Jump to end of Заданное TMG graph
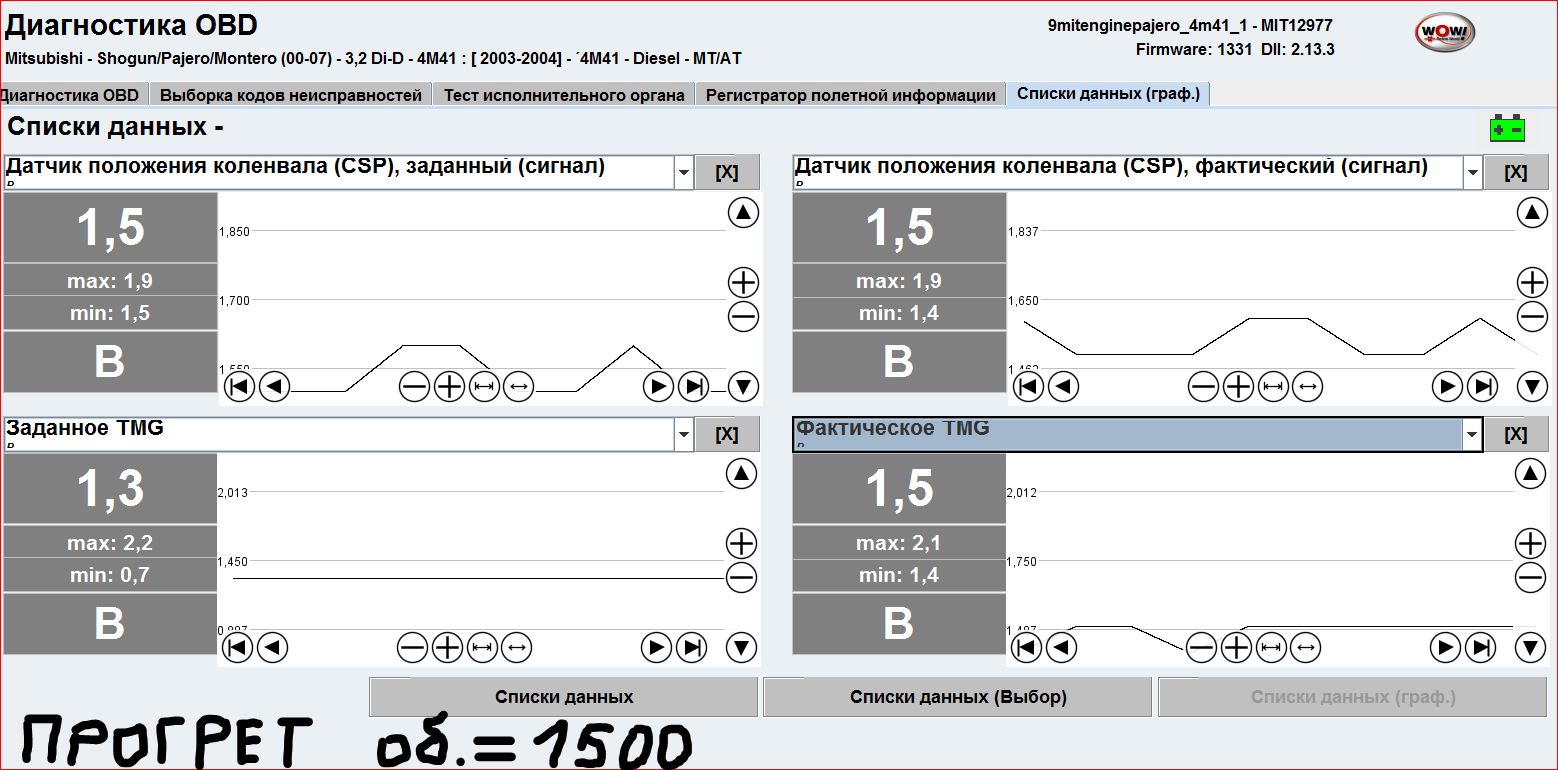Image resolution: width=1558 pixels, height=770 pixels. coord(691,648)
